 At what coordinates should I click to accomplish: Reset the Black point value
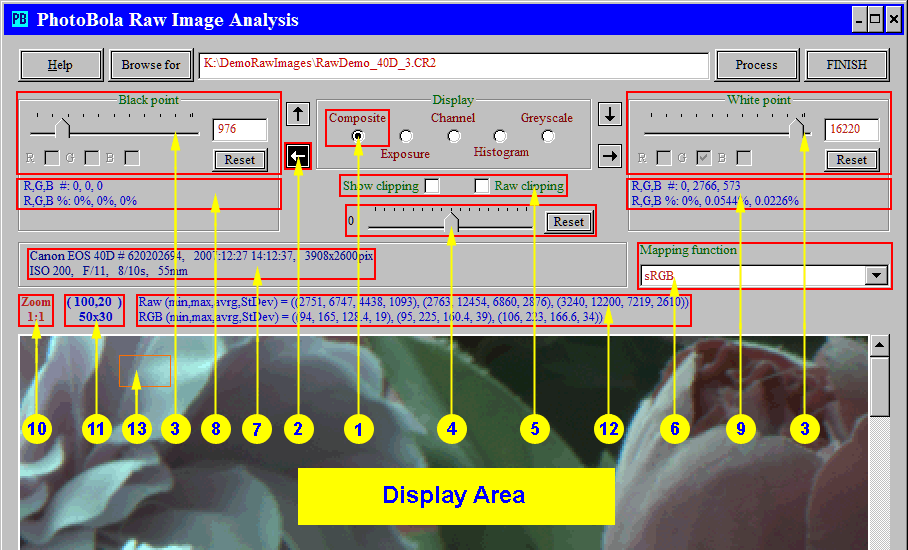click(x=240, y=159)
